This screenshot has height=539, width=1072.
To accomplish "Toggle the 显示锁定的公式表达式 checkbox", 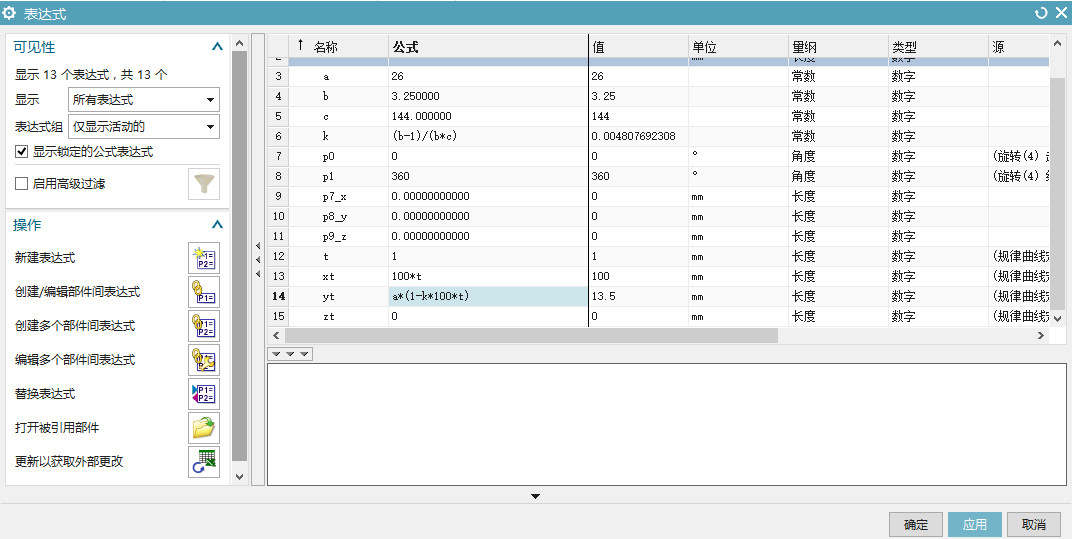I will click(x=22, y=152).
